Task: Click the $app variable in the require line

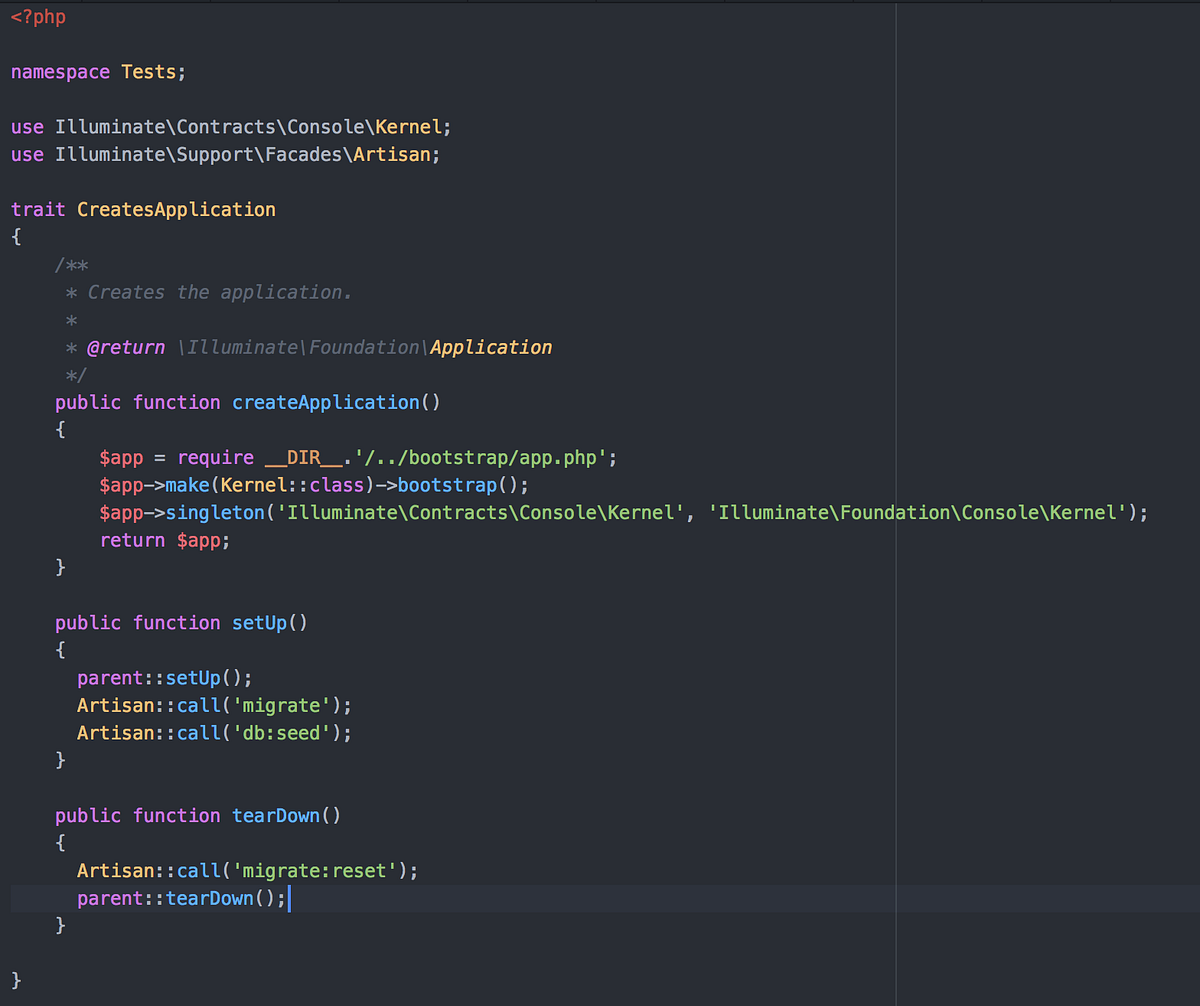Action: pyautogui.click(x=120, y=457)
